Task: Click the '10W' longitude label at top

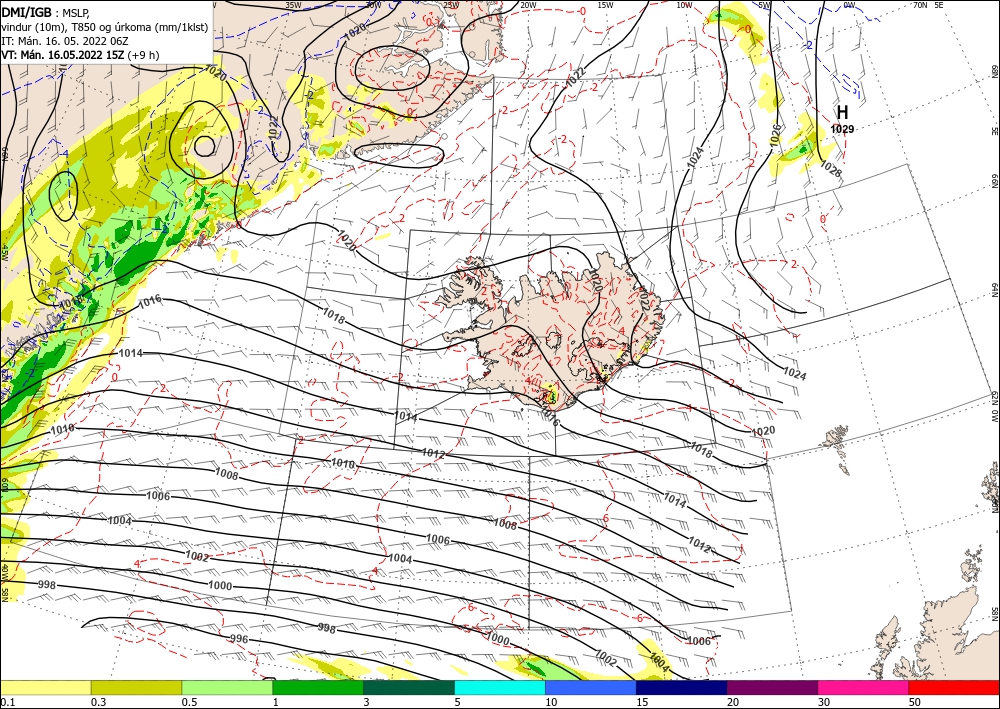Action: point(684,5)
